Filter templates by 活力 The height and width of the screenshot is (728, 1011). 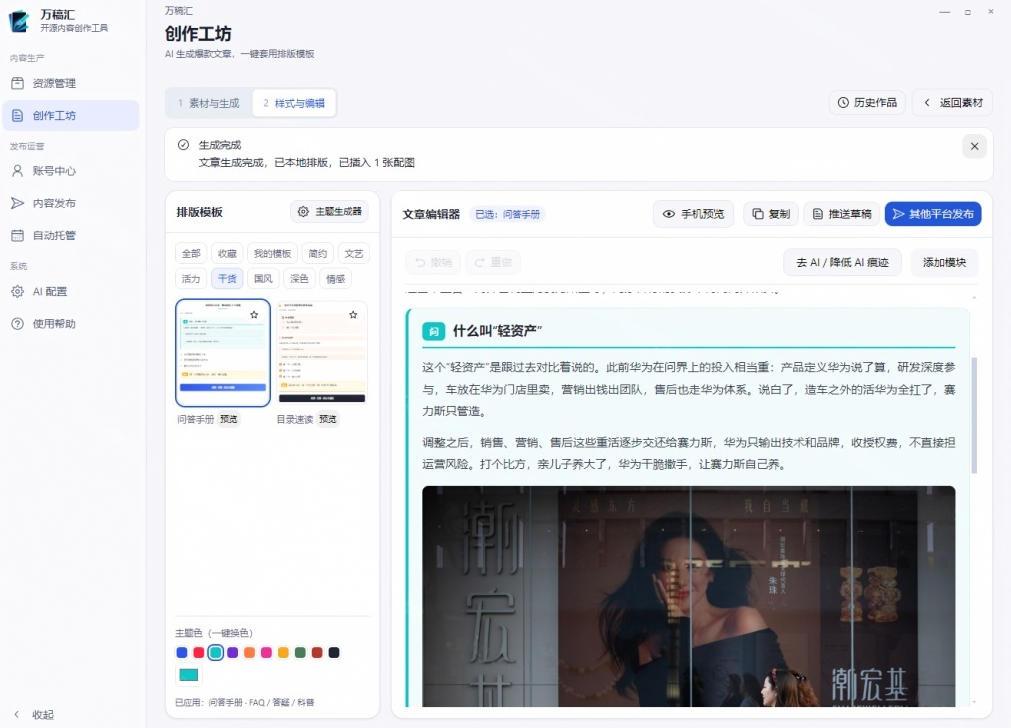coord(191,279)
